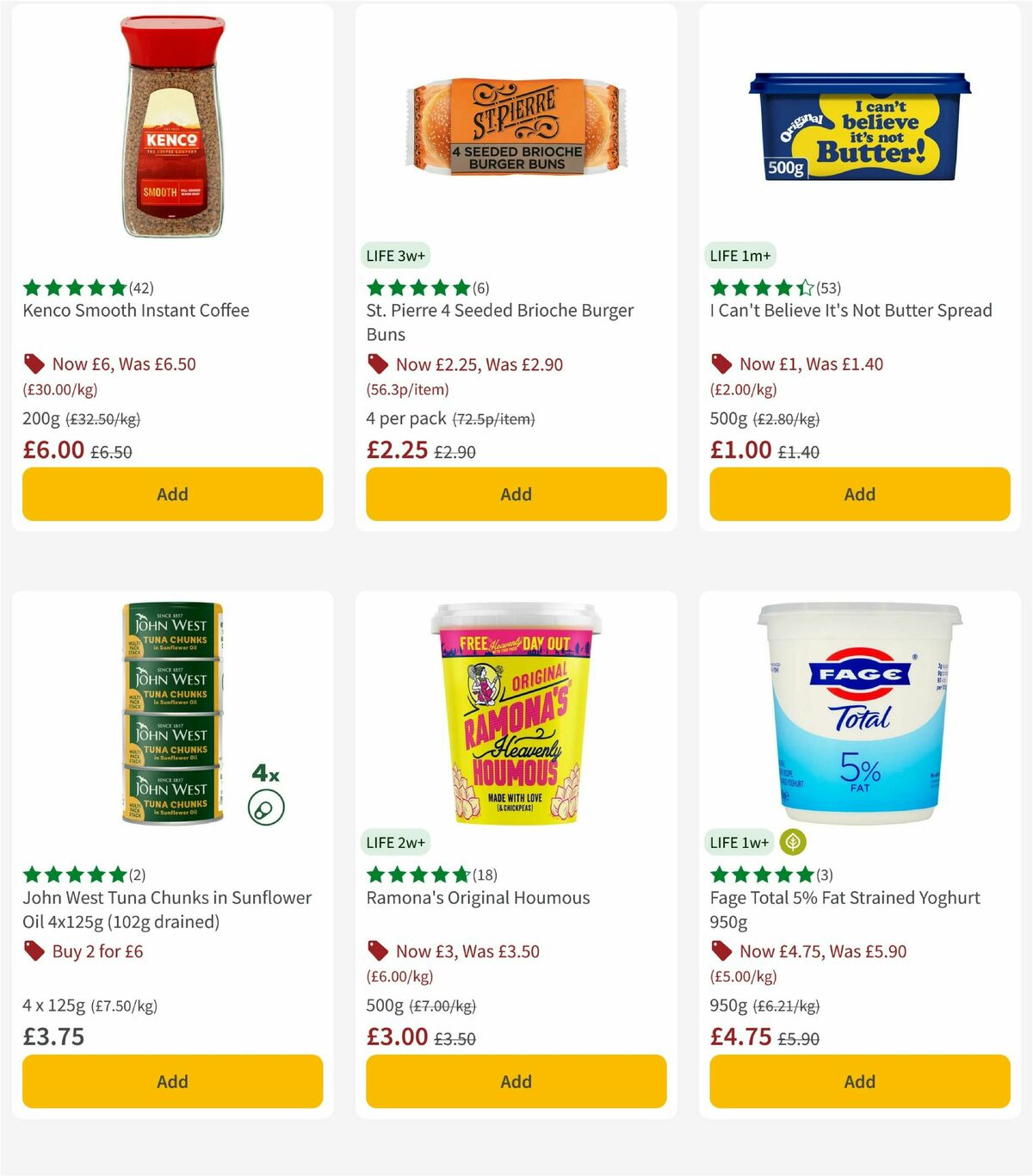The width and height of the screenshot is (1033, 1176).
Task: Add St. Pierre brioche buns to basket
Action: (x=515, y=494)
